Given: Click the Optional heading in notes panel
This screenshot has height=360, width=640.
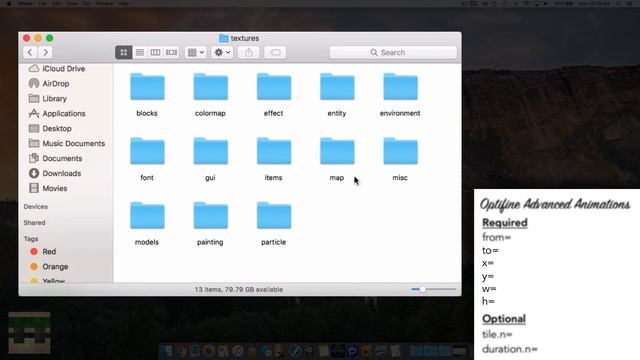Looking at the screenshot, I should (504, 319).
